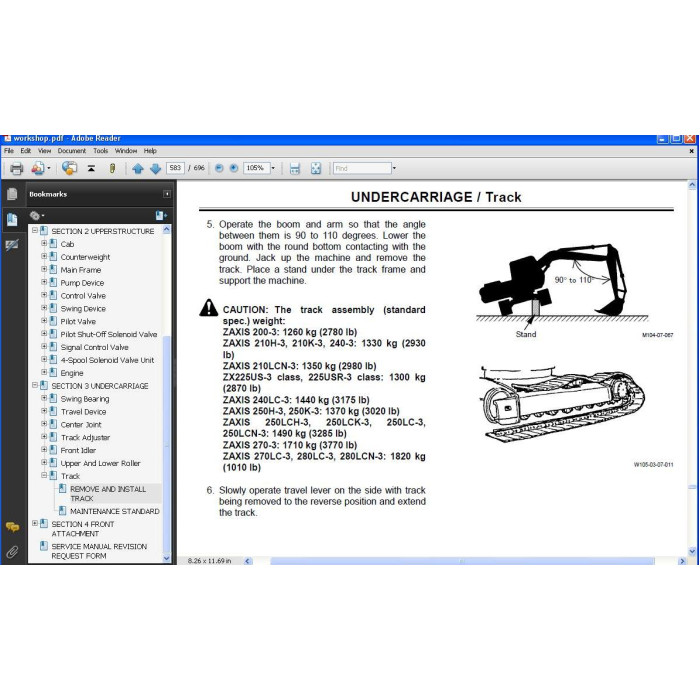Click the Find text box

coord(362,168)
